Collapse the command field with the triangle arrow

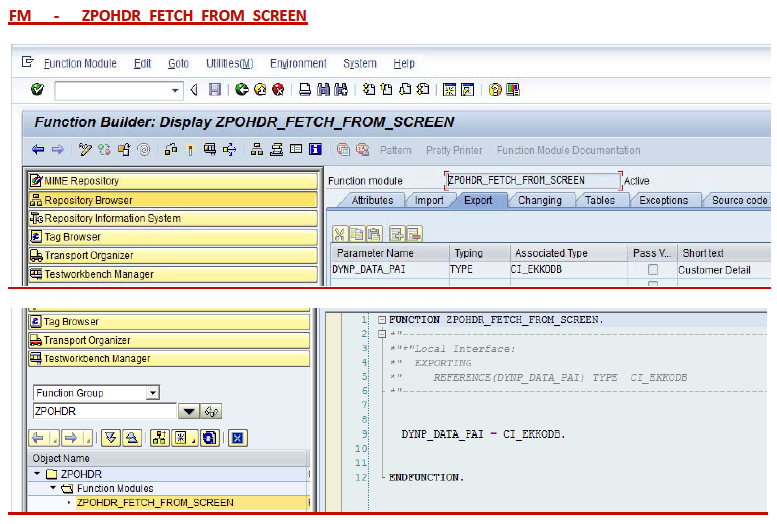click(194, 90)
